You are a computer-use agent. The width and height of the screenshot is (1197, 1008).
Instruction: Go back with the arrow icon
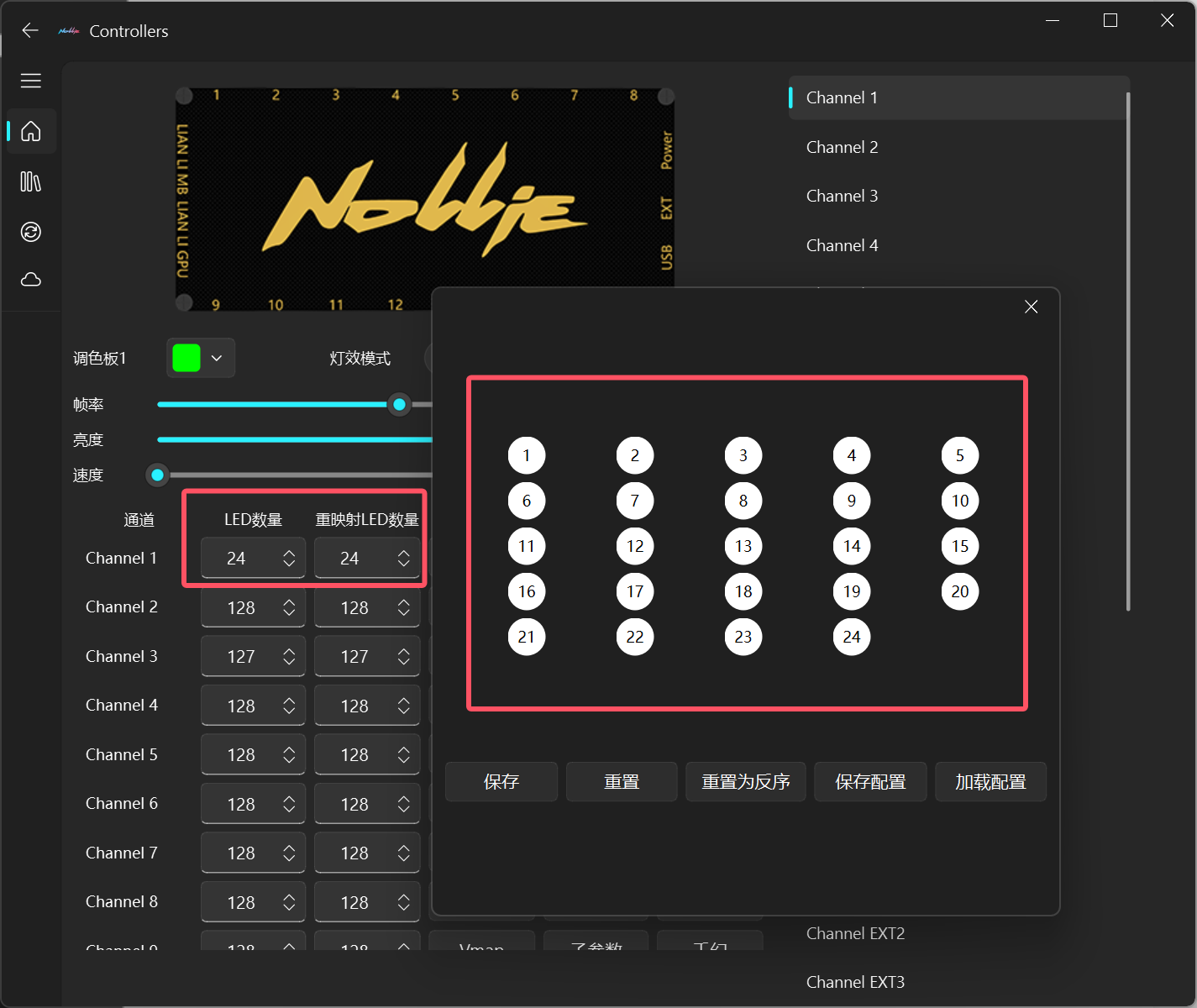(30, 31)
